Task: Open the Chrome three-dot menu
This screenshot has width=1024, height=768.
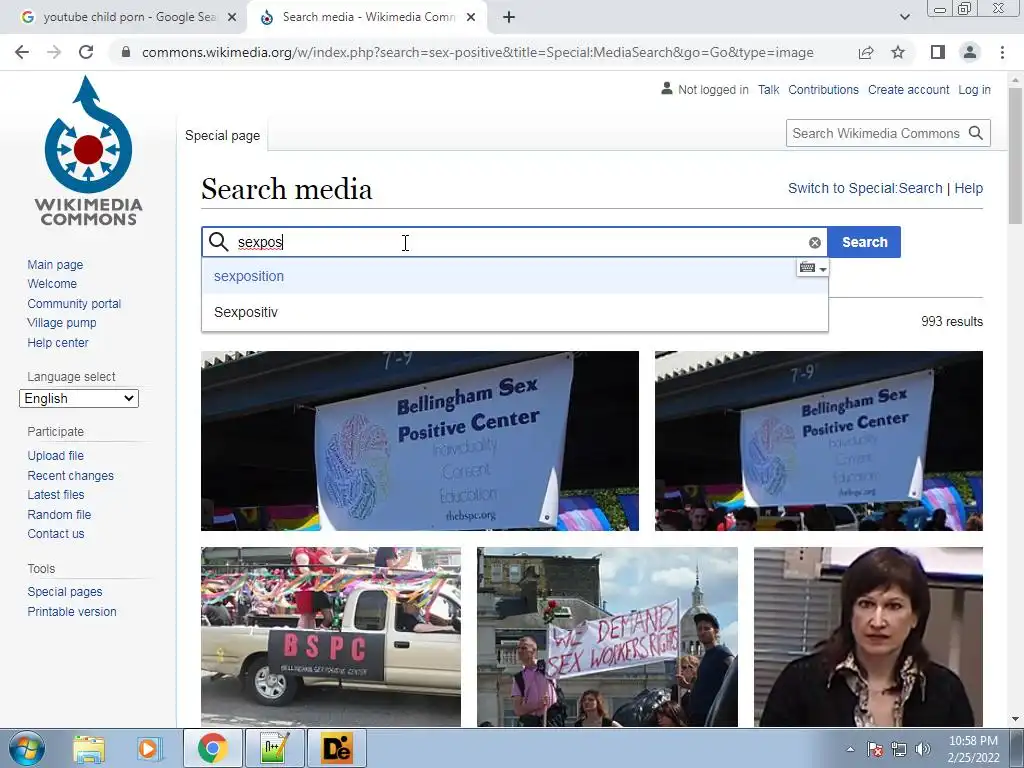Action: click(x=1002, y=52)
